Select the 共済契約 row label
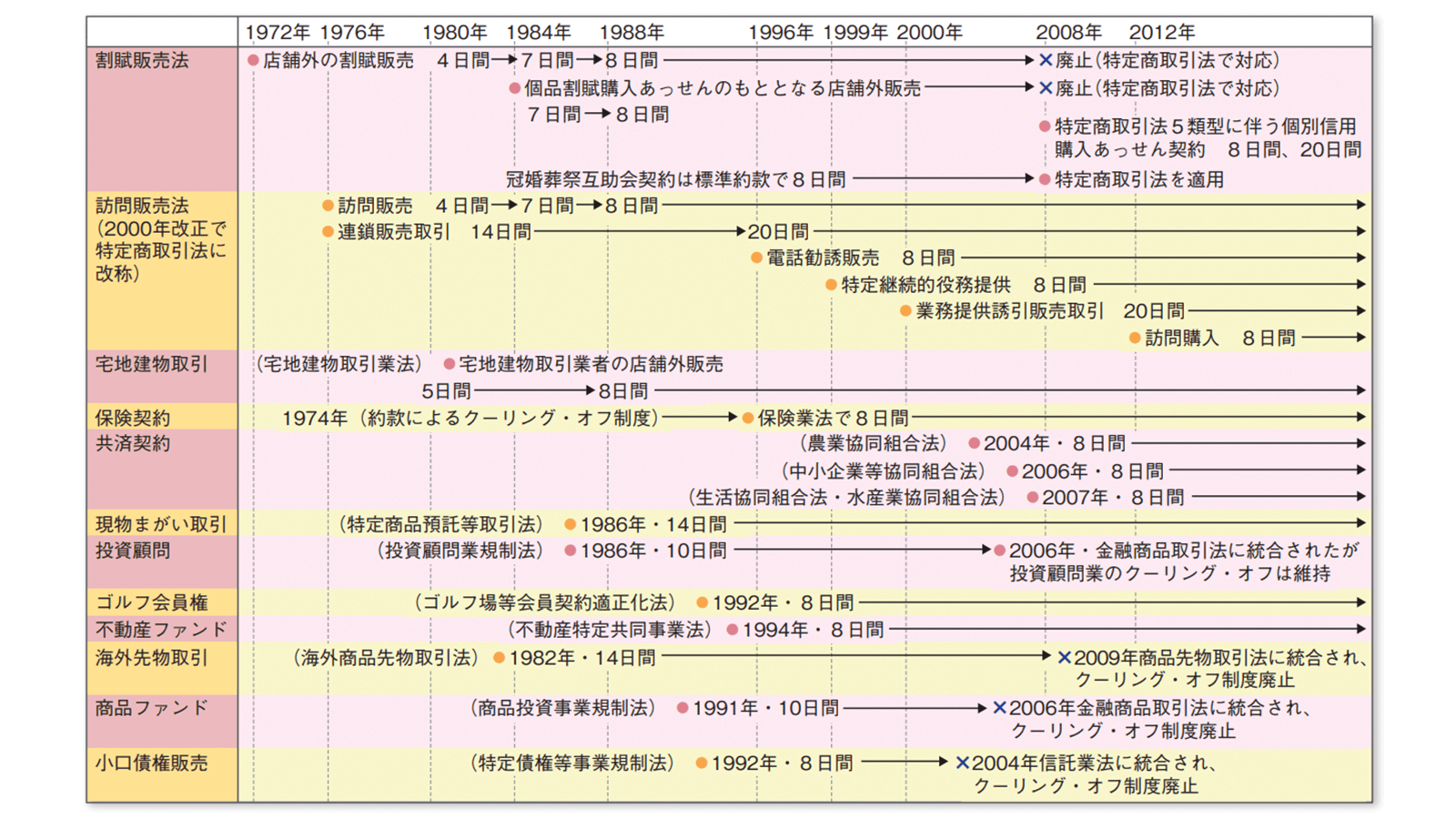 pos(133,444)
